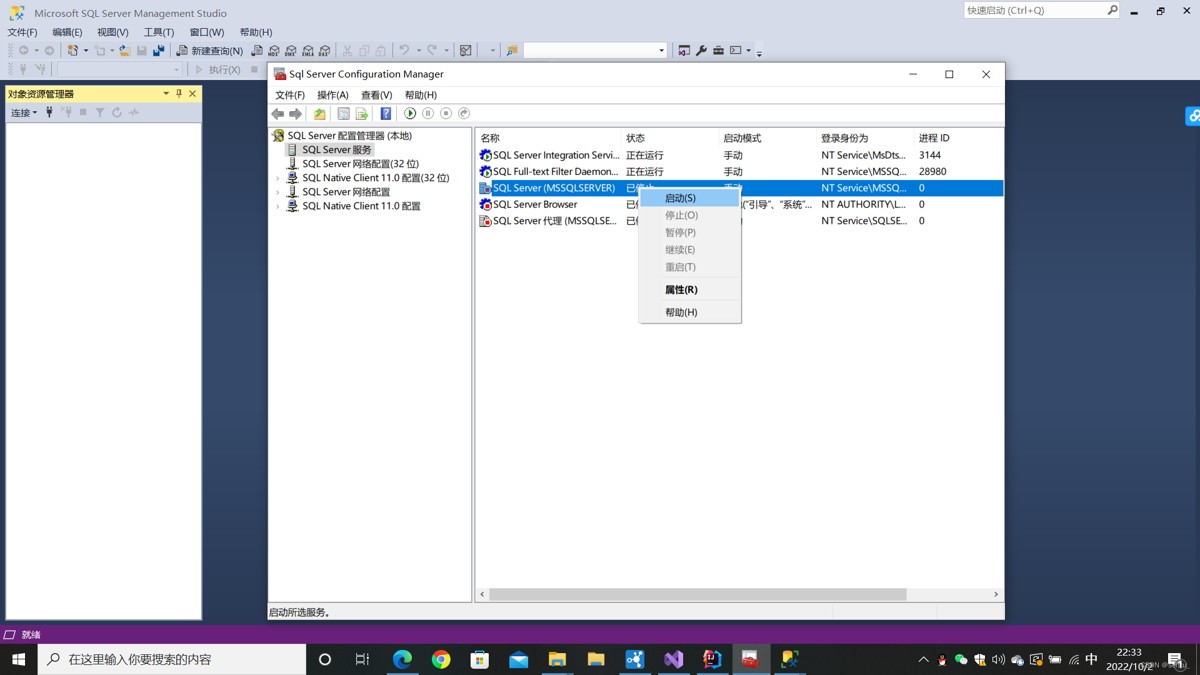Screen dimensions: 1200x675
Task: Click the horizontal scrollbar in services list
Action: pyautogui.click(x=697, y=594)
